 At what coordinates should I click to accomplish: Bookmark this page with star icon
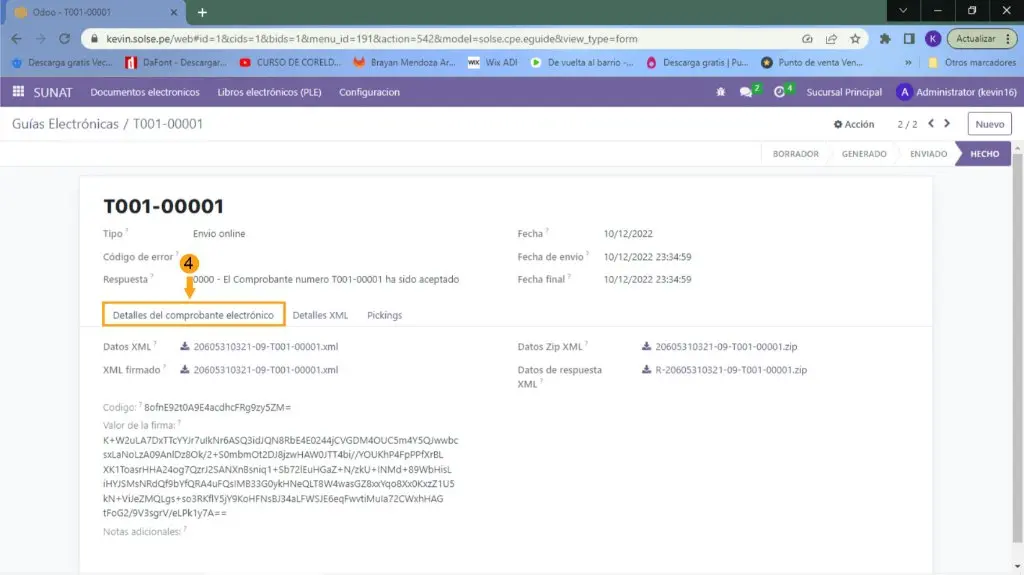point(855,39)
